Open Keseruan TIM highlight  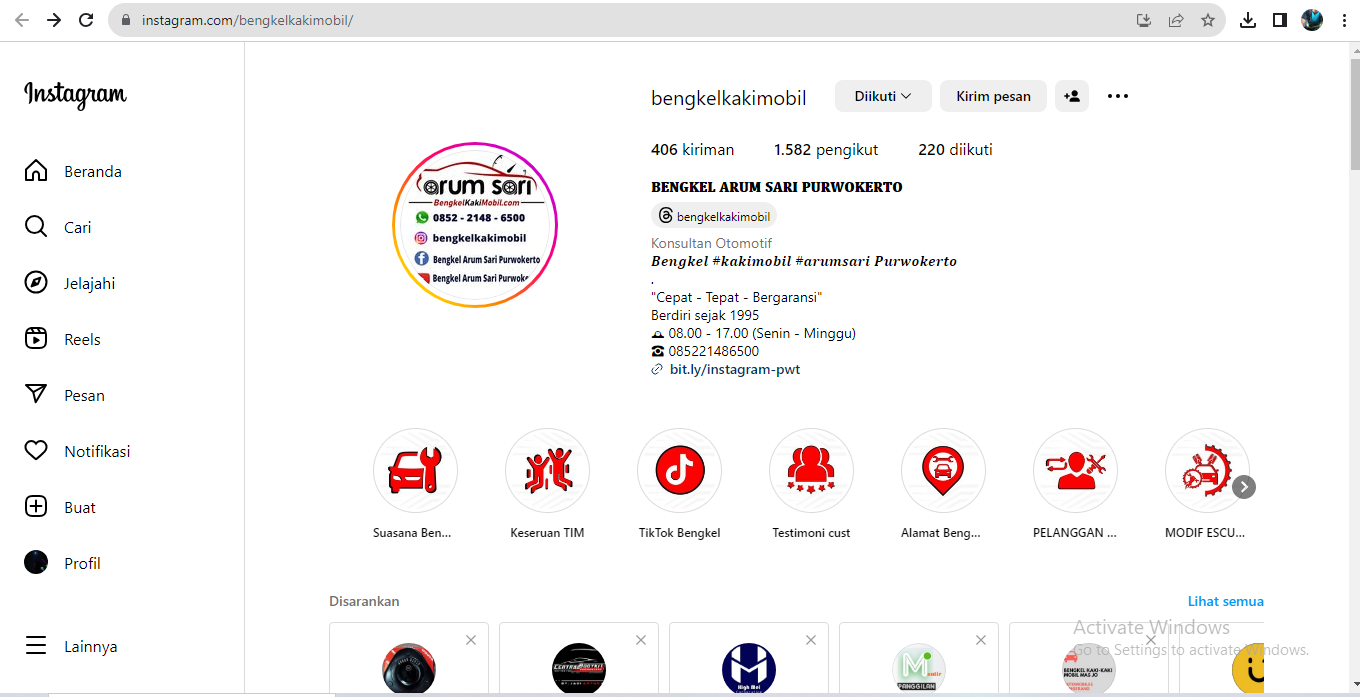547,471
